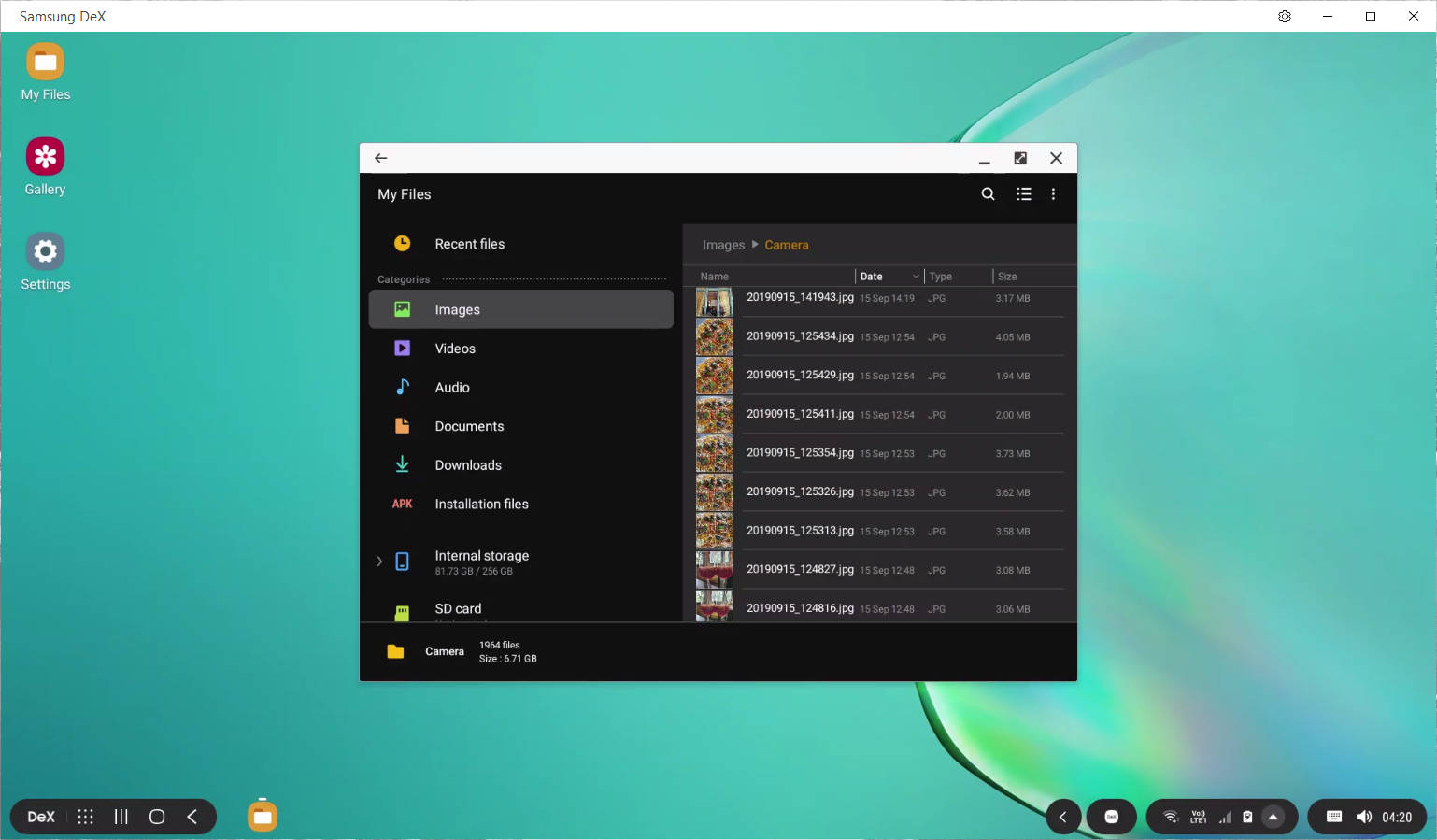Open SD card storage
This screenshot has width=1437, height=840.
click(520, 610)
